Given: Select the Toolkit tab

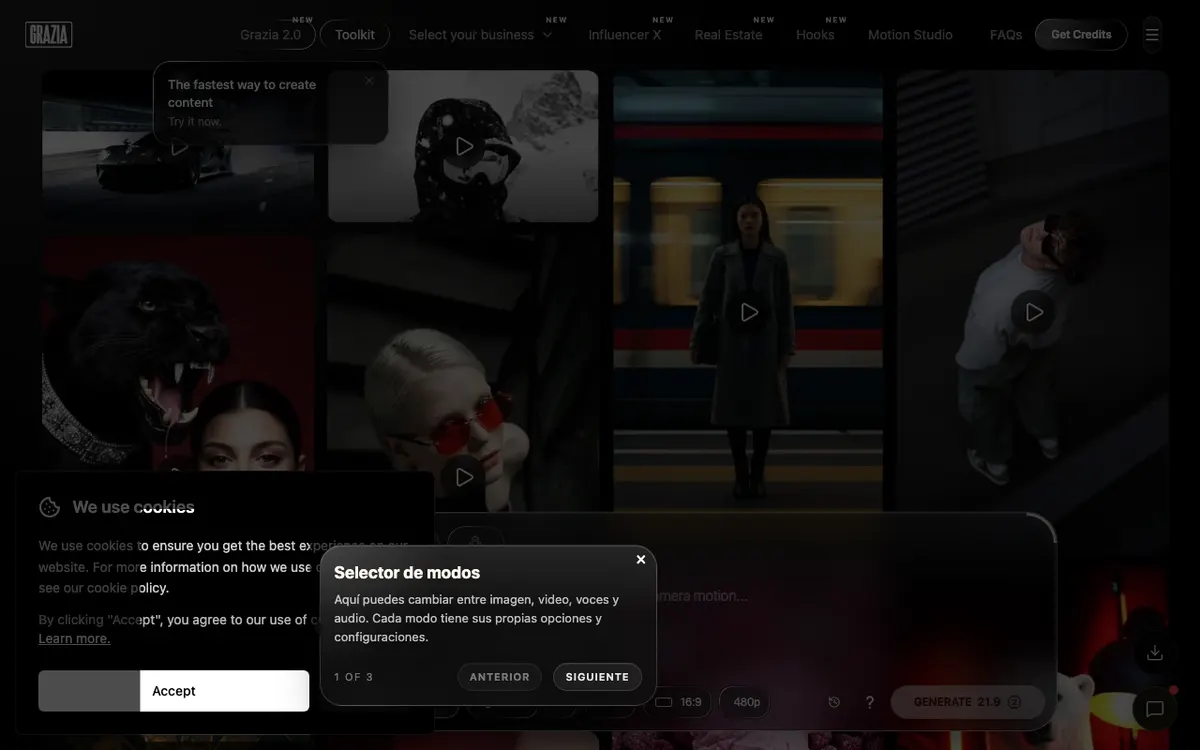Looking at the screenshot, I should click(x=355, y=35).
